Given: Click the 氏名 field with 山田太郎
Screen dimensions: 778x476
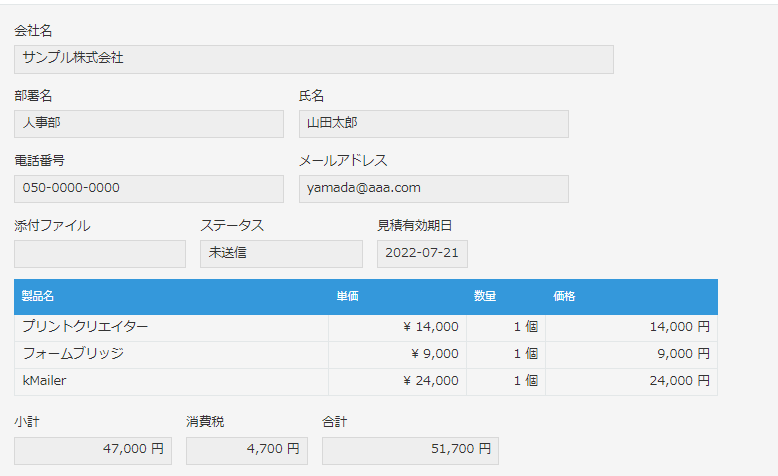Looking at the screenshot, I should tap(433, 123).
